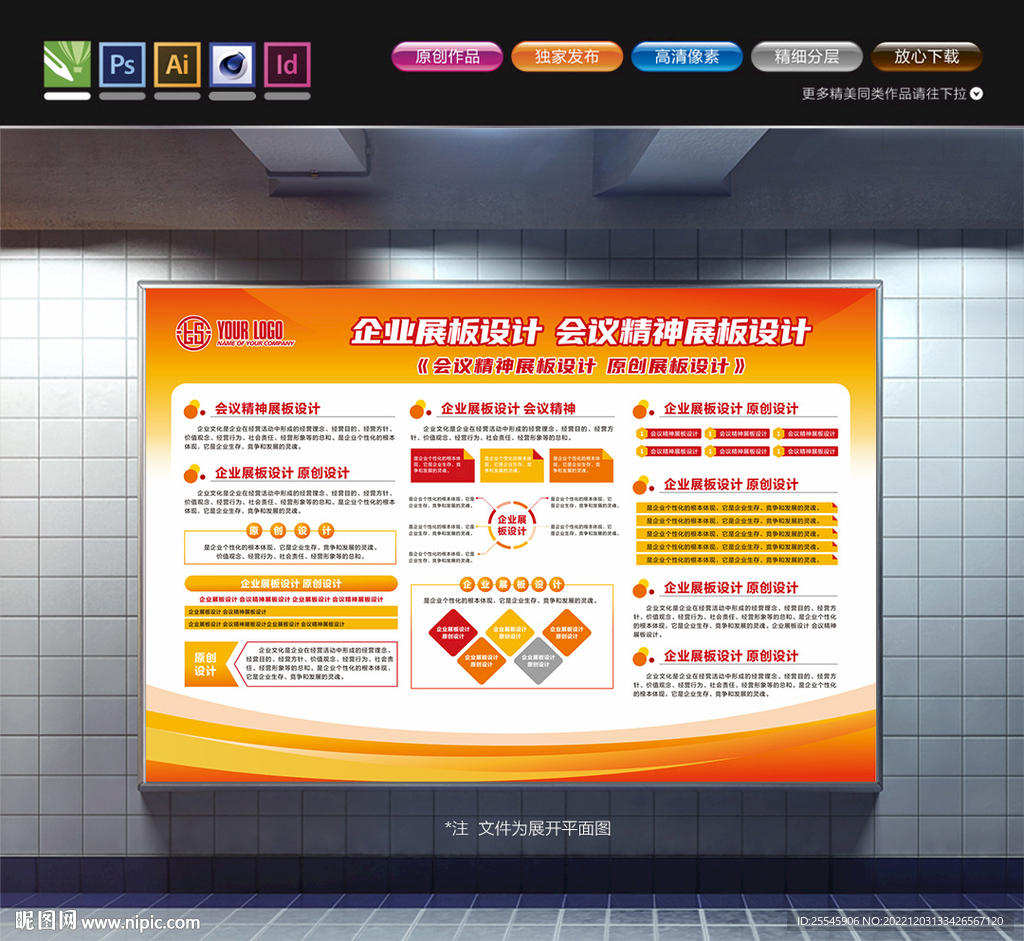Click the Cinema 4D icon
The image size is (1024, 941).
(x=232, y=64)
